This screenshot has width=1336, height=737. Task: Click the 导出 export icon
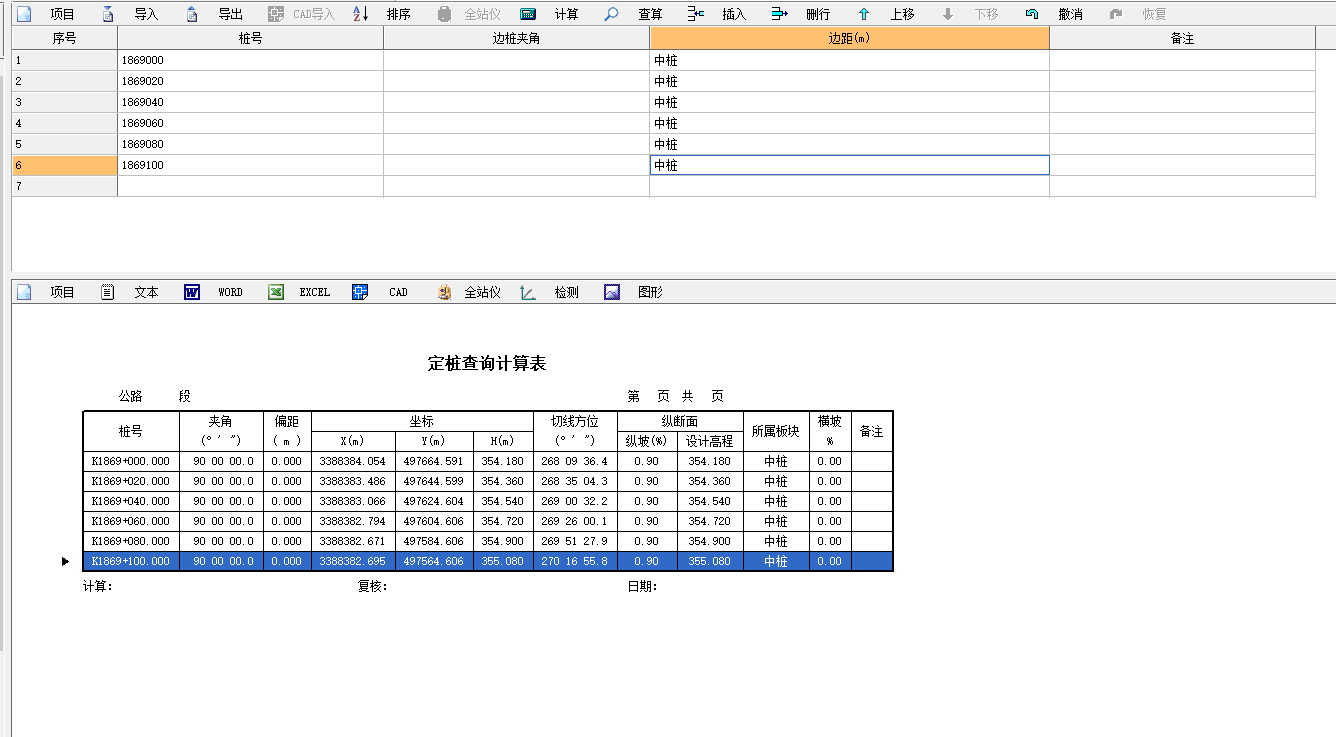pos(192,14)
